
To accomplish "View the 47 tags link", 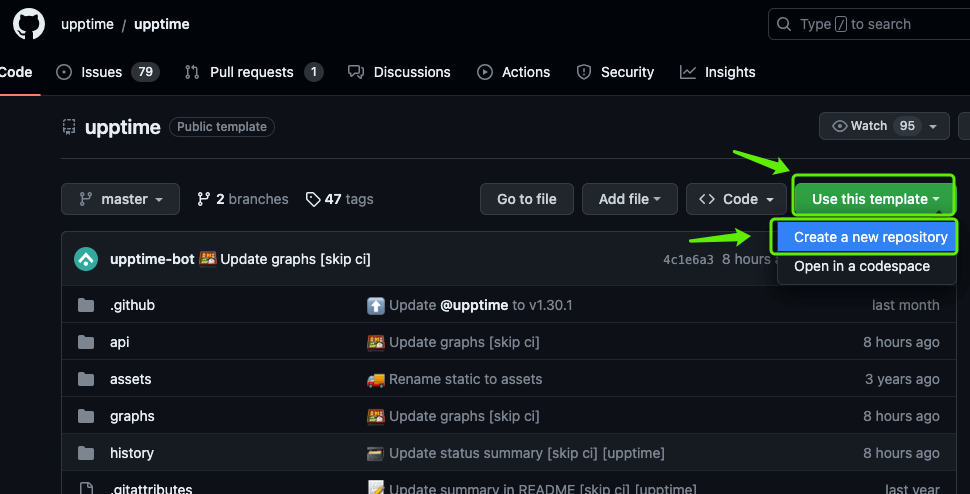I will (340, 199).
